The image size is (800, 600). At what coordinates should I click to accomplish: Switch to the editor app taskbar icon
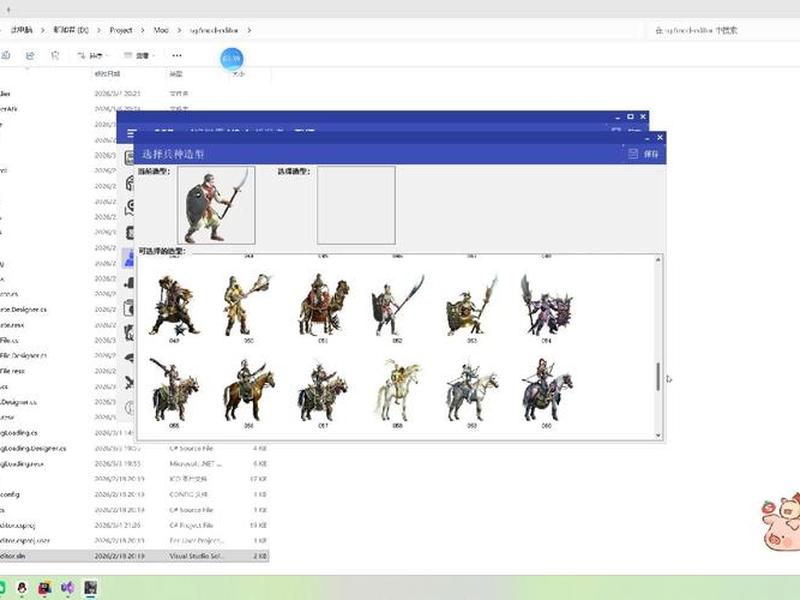(x=90, y=588)
